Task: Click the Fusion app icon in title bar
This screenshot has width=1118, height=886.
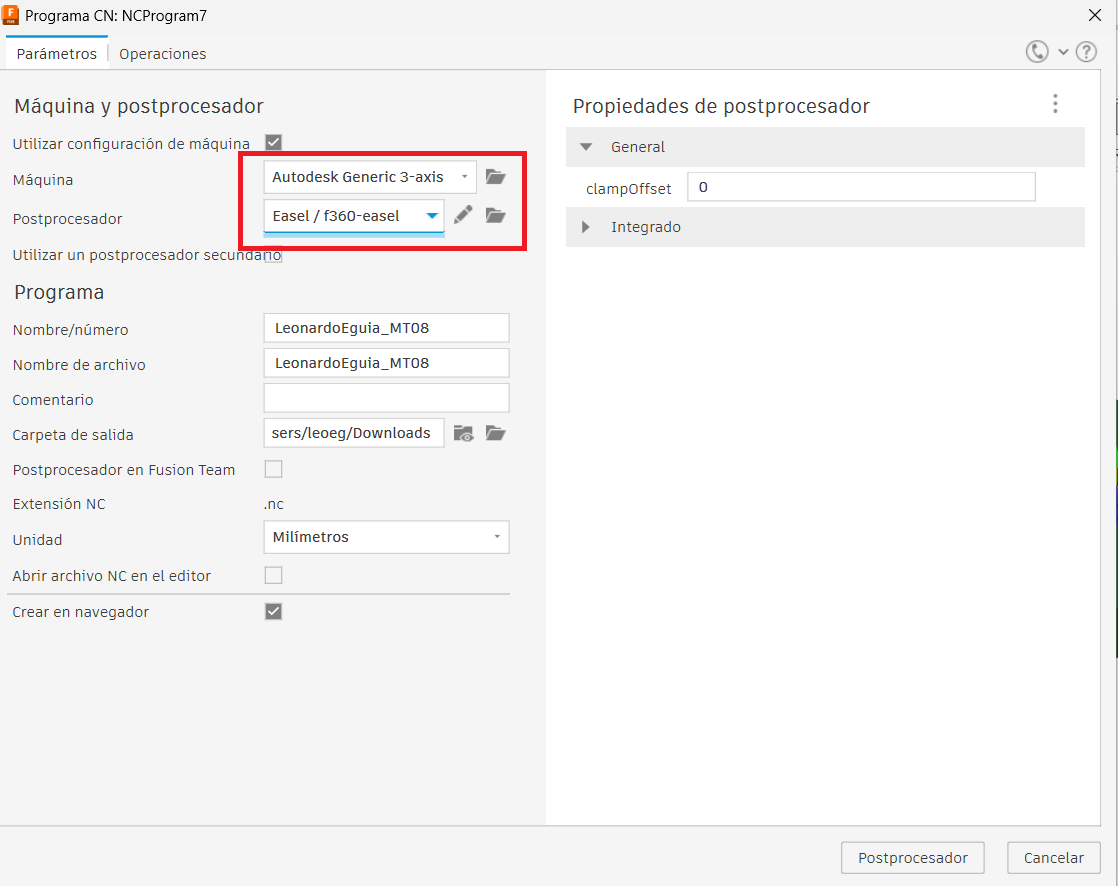Action: [10, 15]
